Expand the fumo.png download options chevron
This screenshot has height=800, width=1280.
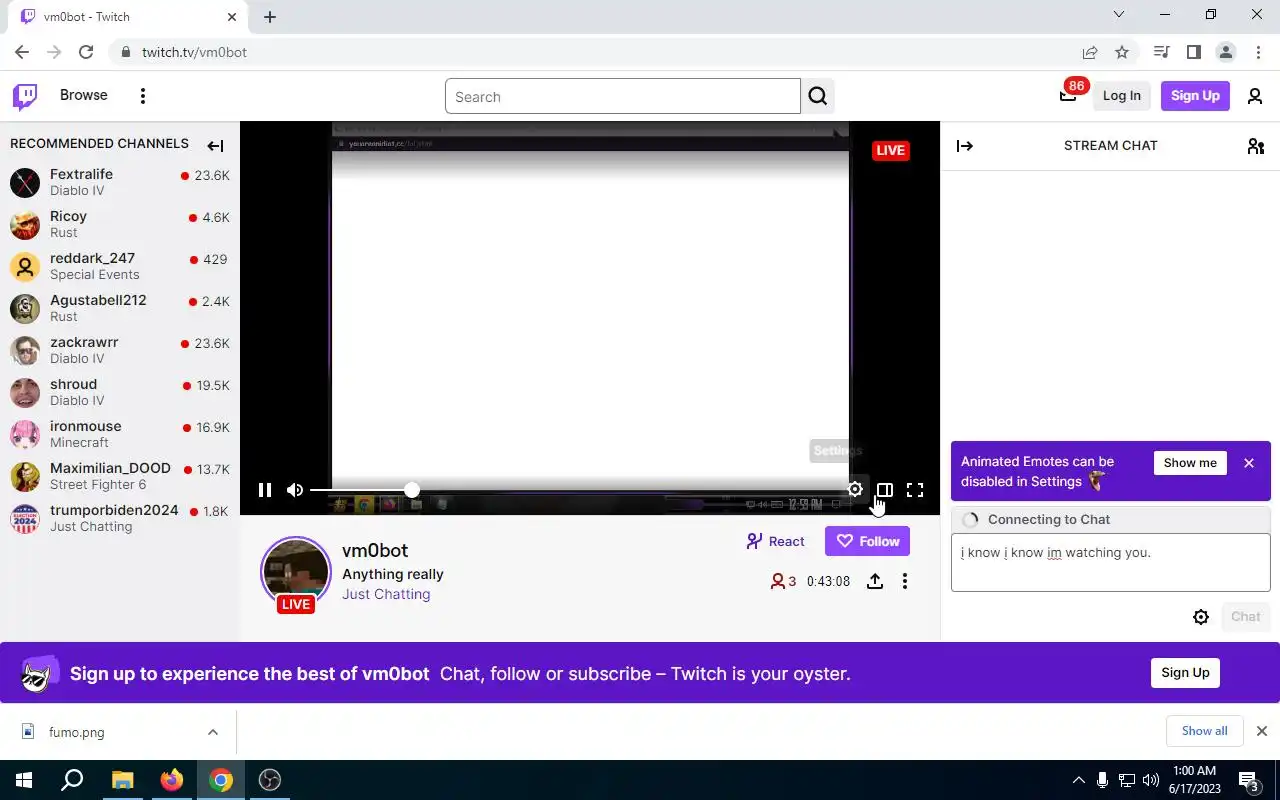[x=213, y=732]
